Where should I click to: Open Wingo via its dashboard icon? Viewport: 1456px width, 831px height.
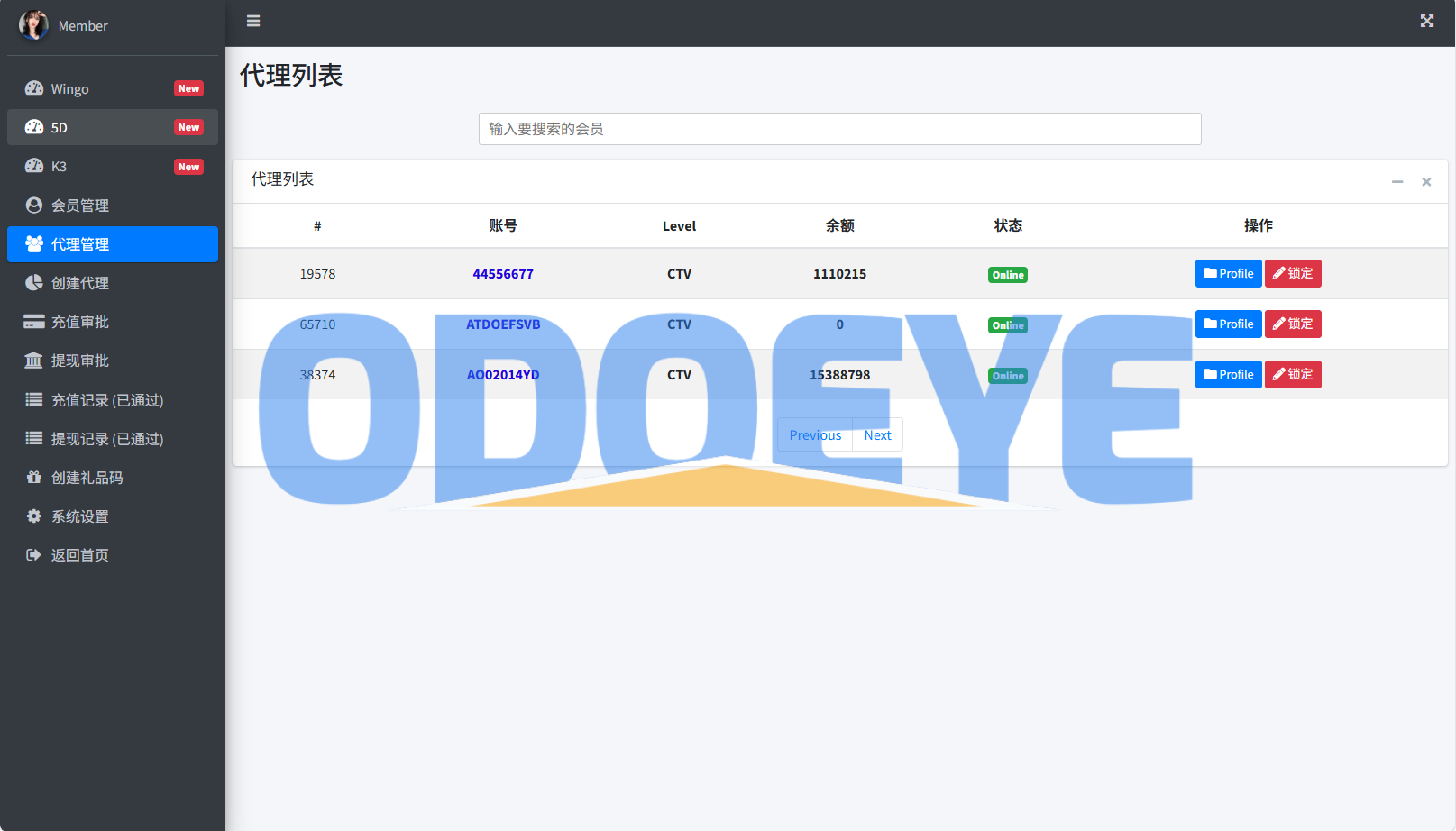point(34,88)
